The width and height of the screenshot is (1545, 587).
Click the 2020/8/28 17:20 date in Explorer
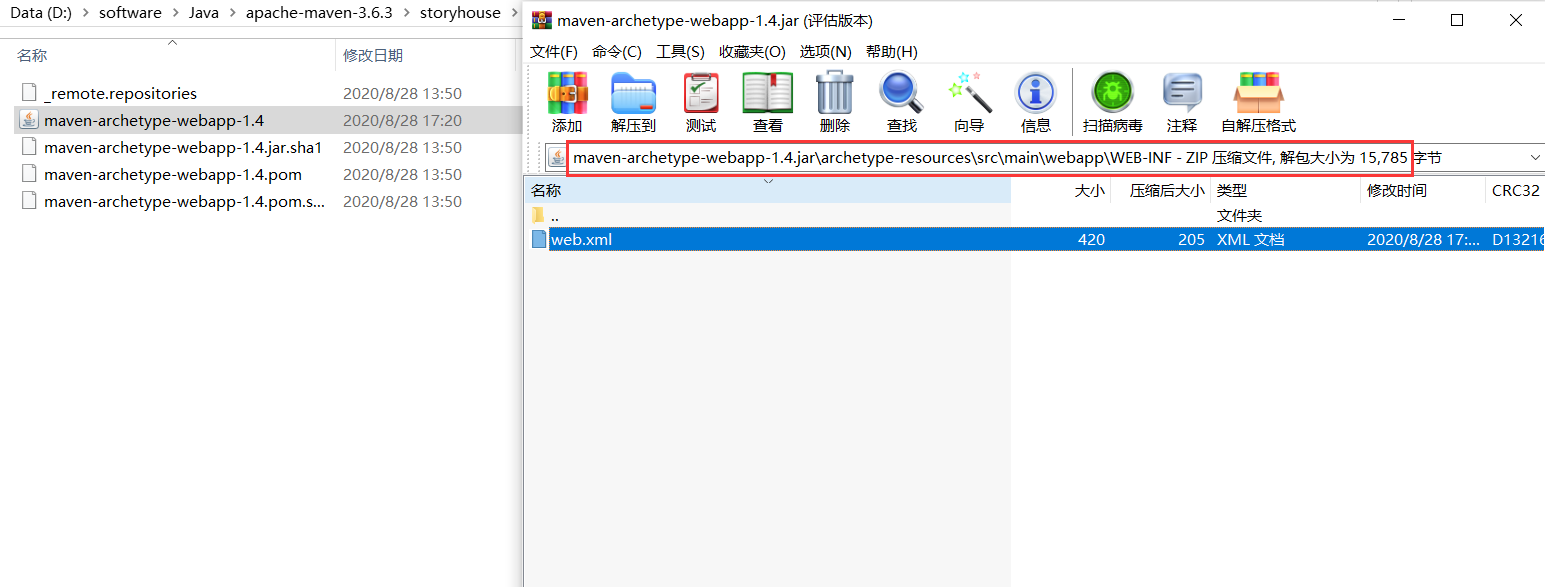[402, 120]
